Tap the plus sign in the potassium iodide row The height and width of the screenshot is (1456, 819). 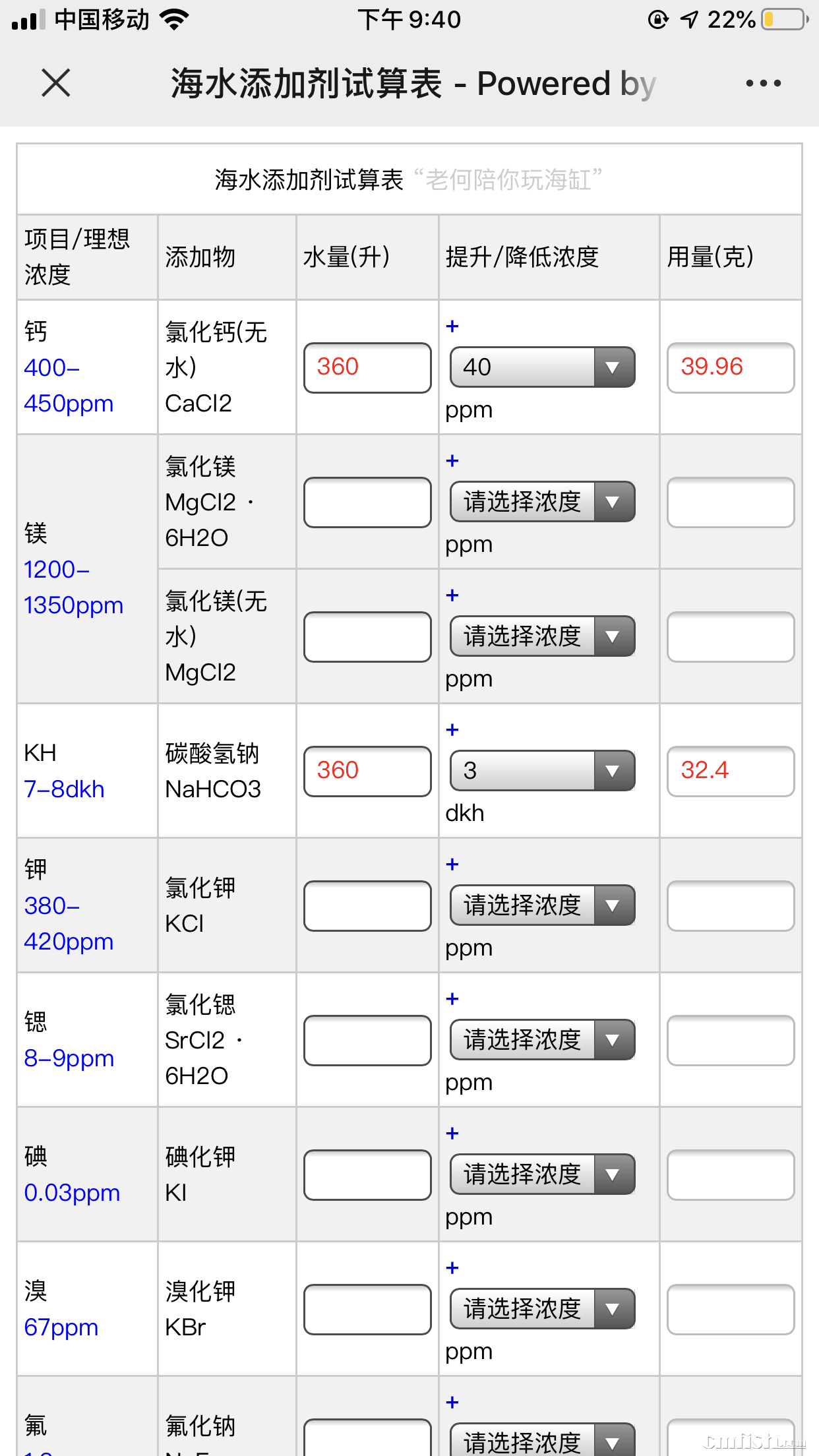[452, 1134]
